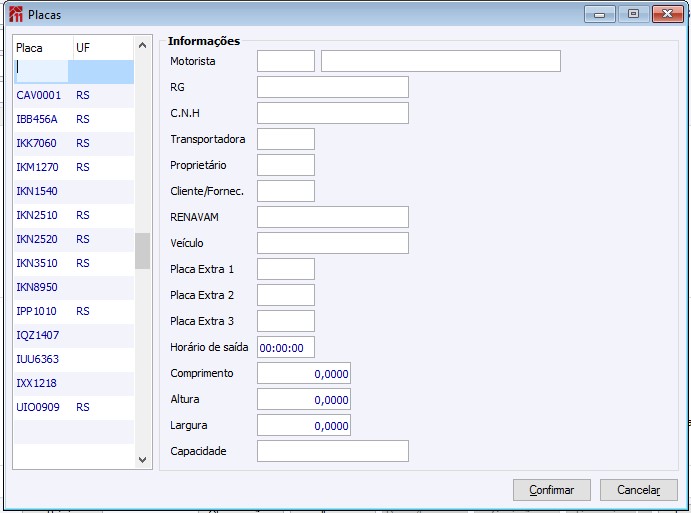Maximize the Placas window
The image size is (691, 513).
click(x=633, y=14)
